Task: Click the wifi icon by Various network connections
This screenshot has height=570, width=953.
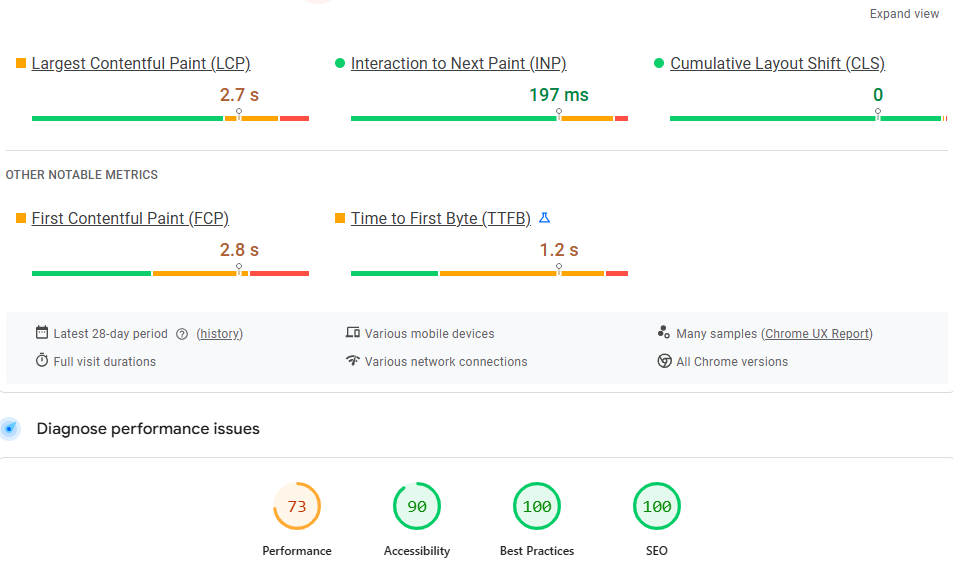Action: pyautogui.click(x=352, y=361)
